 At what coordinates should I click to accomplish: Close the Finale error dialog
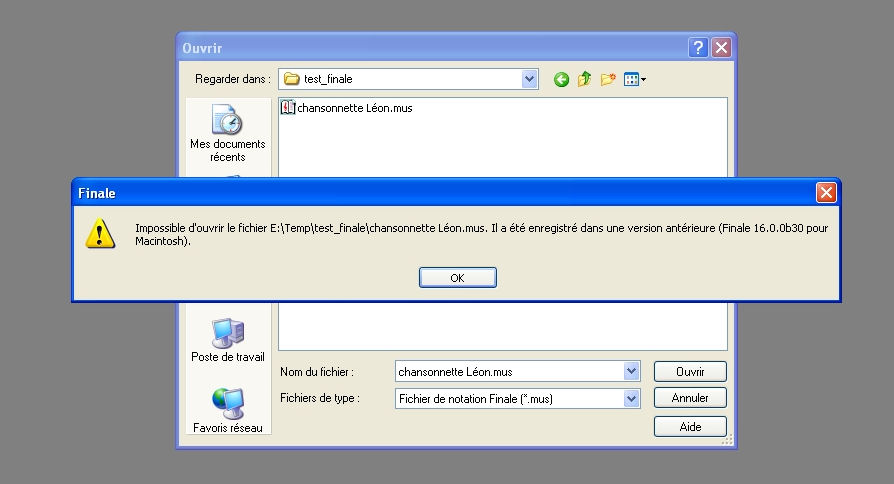[825, 193]
